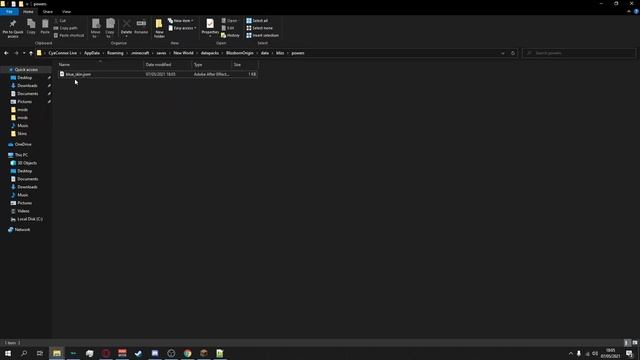Click Edit in the Open group
Viewport: 640px width, 360px height.
228,28
